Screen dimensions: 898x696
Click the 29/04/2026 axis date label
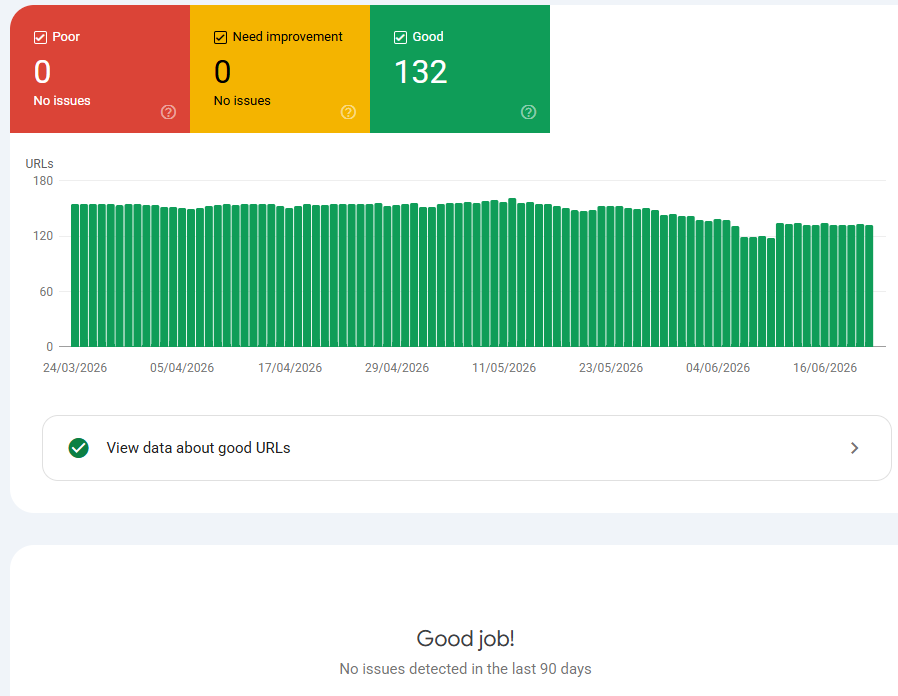397,368
